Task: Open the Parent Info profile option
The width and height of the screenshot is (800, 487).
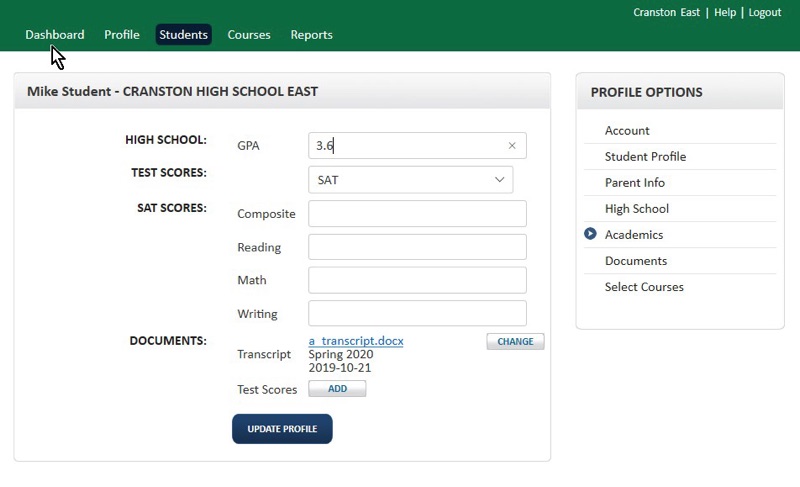Action: [635, 183]
